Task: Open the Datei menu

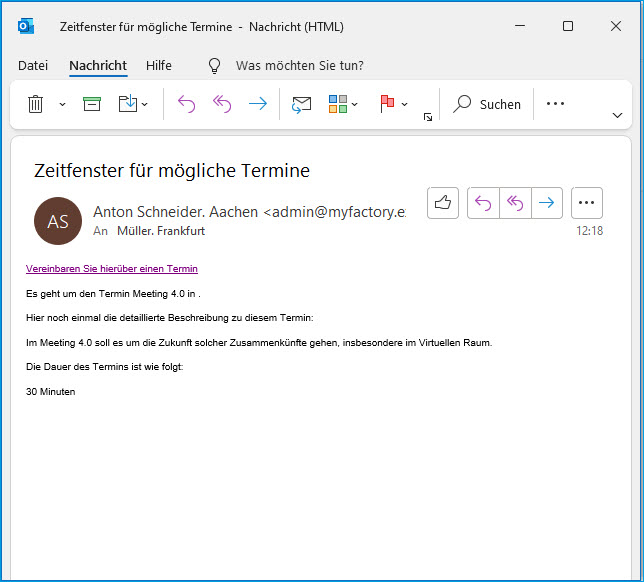Action: [x=33, y=66]
